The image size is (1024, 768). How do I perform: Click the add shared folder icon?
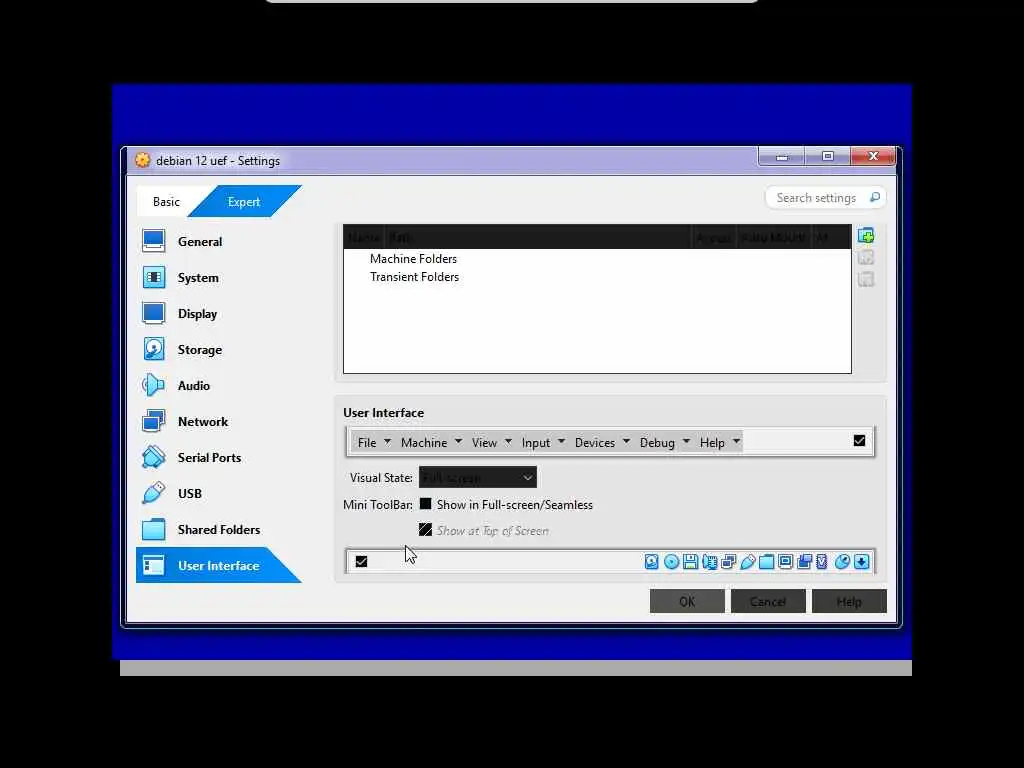(x=866, y=236)
